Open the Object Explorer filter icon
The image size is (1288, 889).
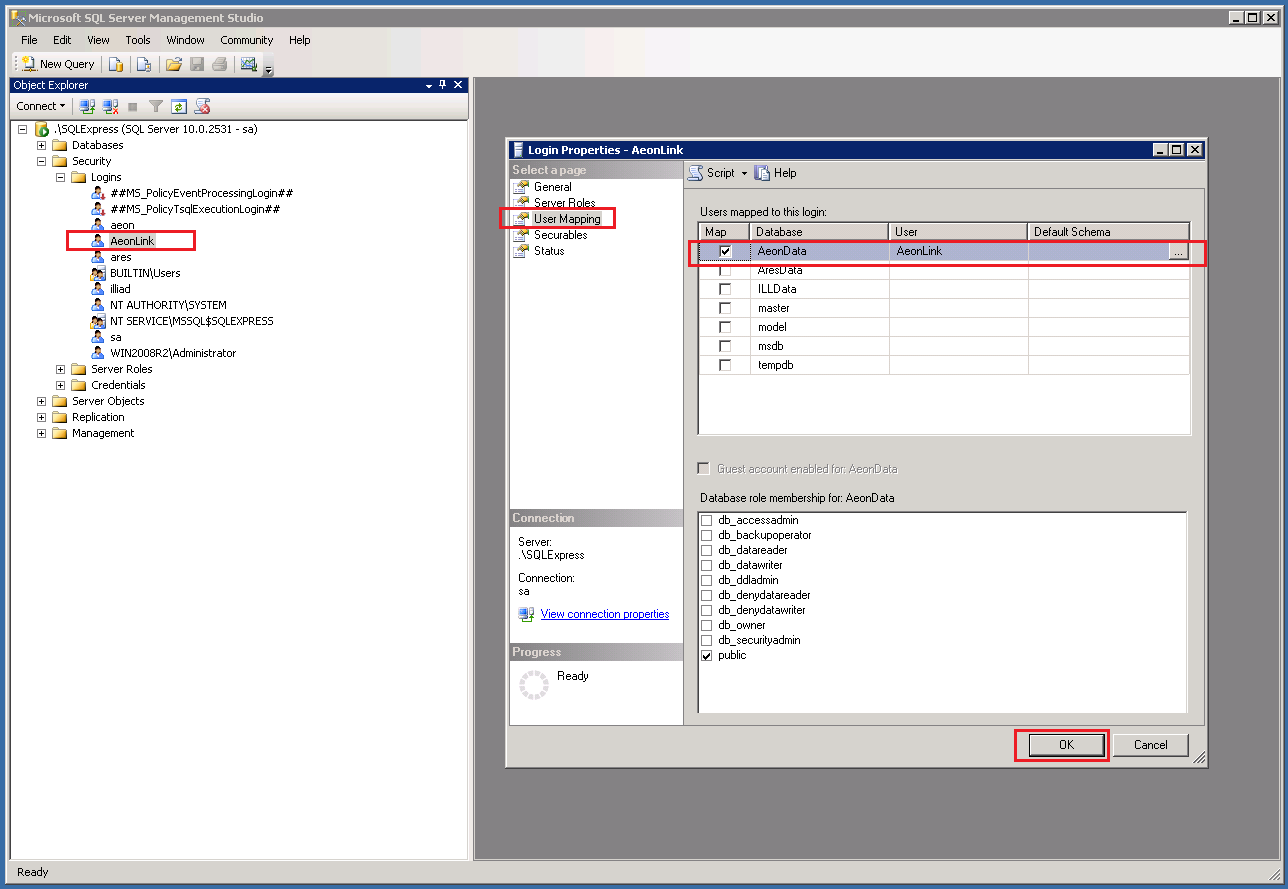click(x=155, y=106)
